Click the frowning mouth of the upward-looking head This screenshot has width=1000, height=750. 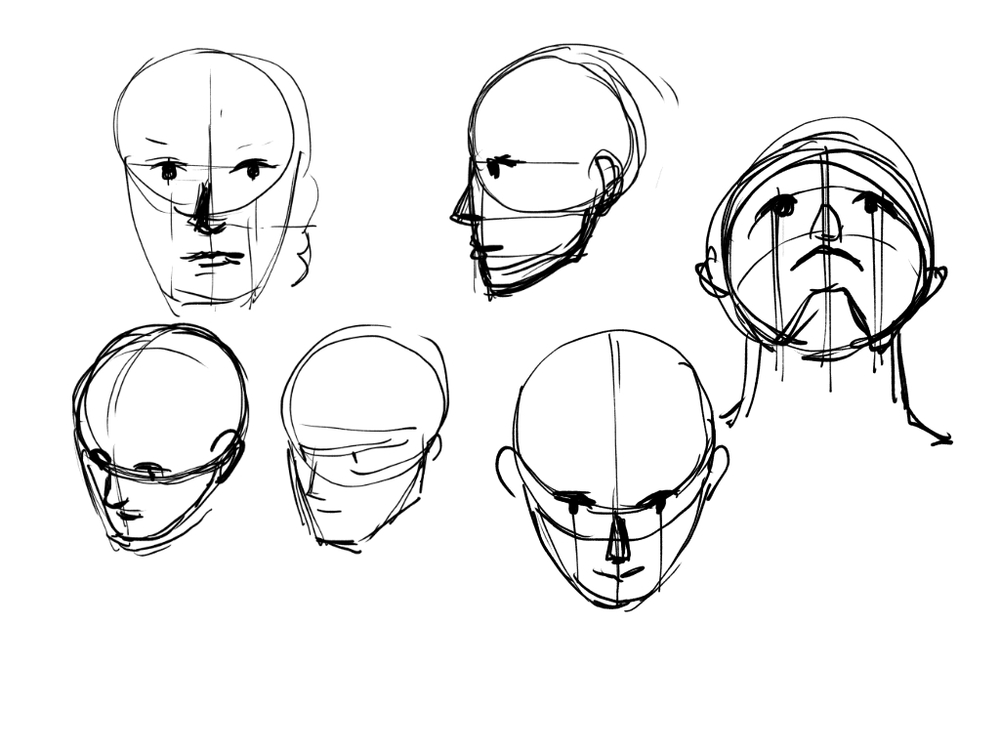828,260
